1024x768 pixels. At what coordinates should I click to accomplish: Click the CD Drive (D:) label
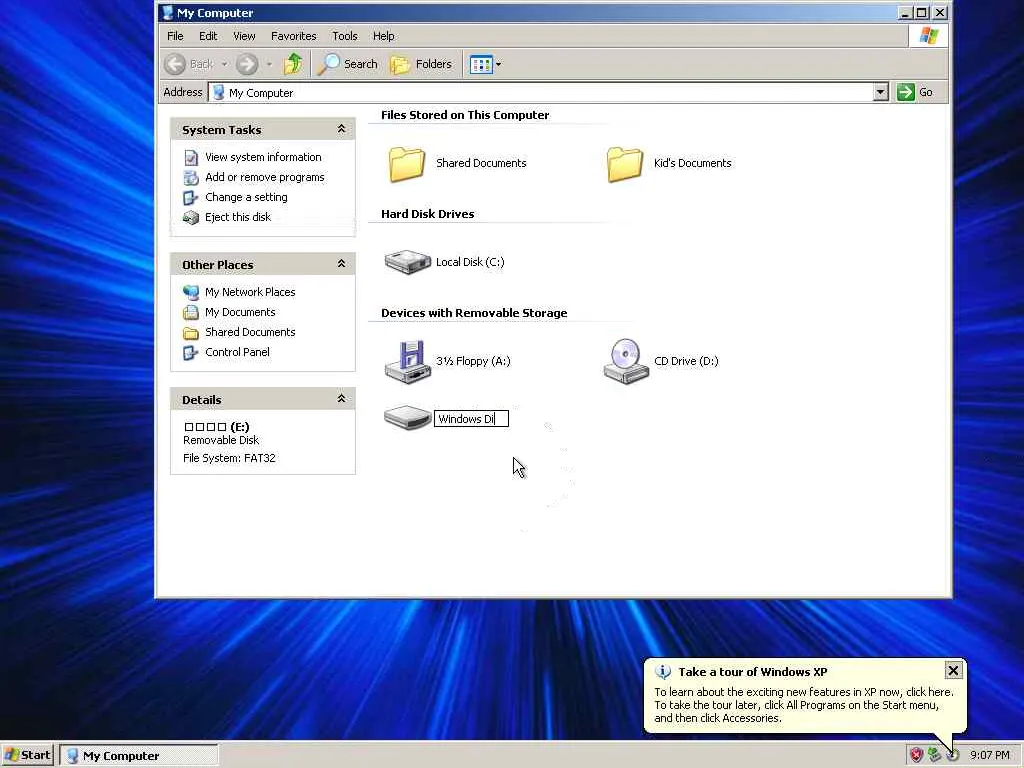(686, 361)
